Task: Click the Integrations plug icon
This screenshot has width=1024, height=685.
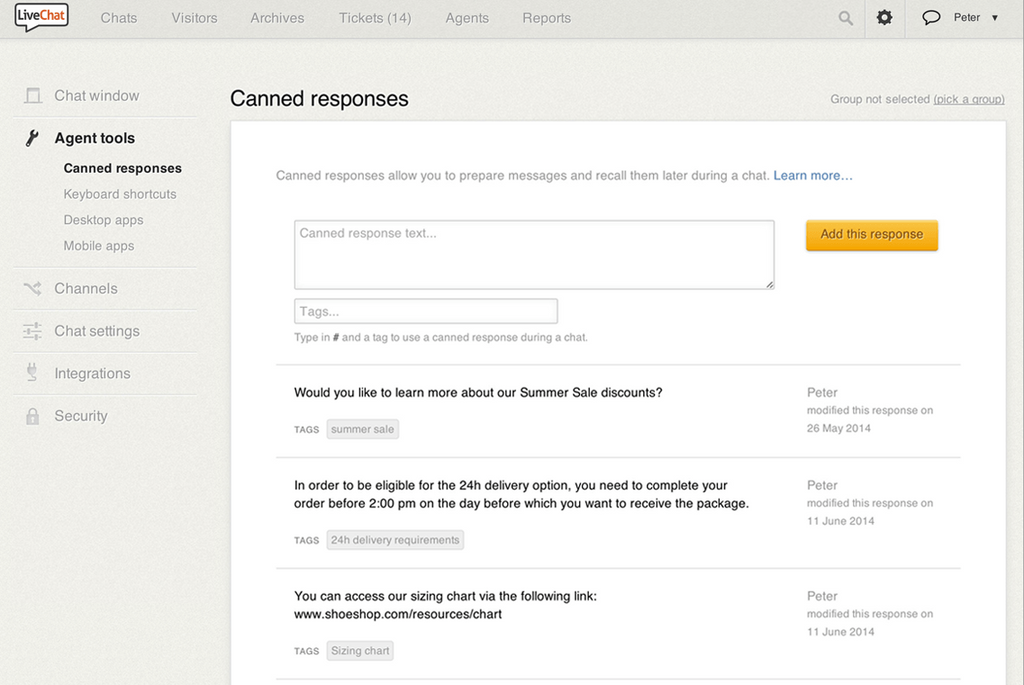Action: pyautogui.click(x=33, y=374)
